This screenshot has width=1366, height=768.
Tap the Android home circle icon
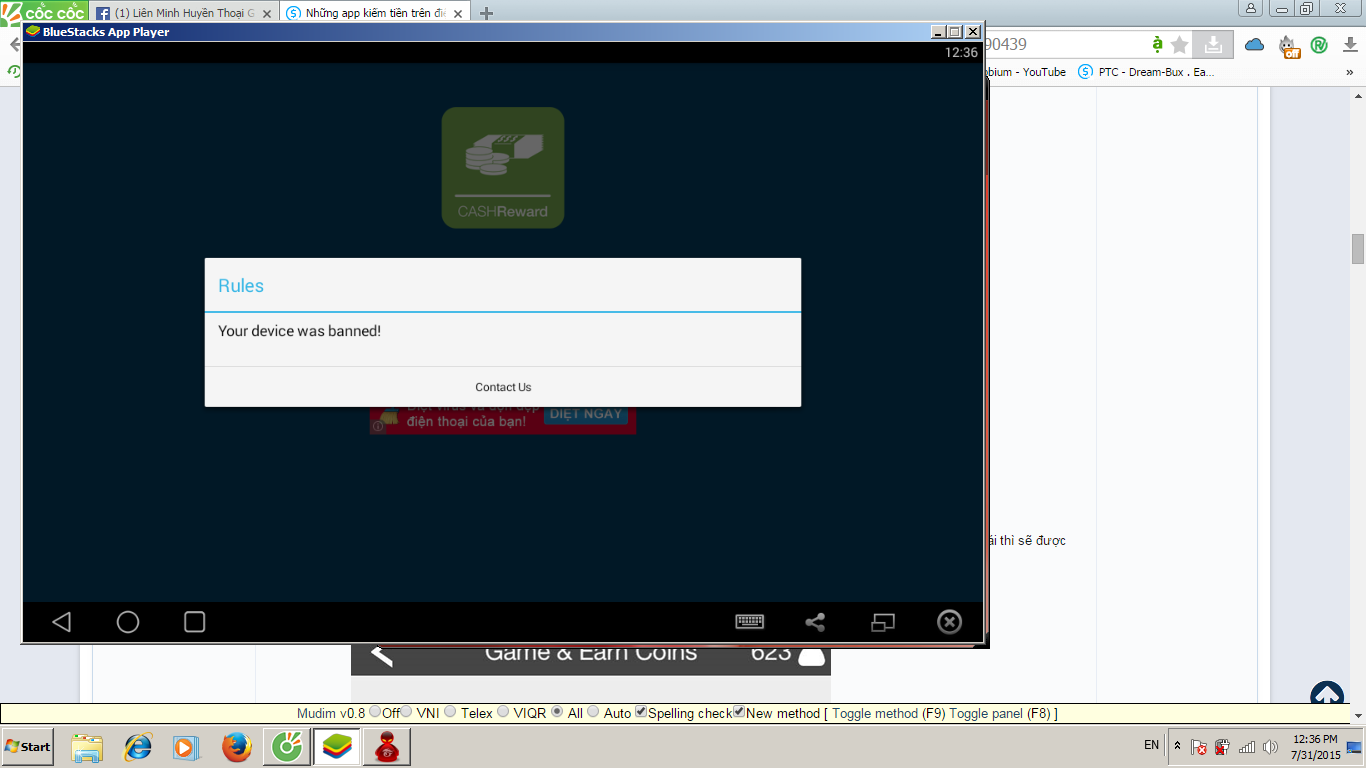pos(128,622)
